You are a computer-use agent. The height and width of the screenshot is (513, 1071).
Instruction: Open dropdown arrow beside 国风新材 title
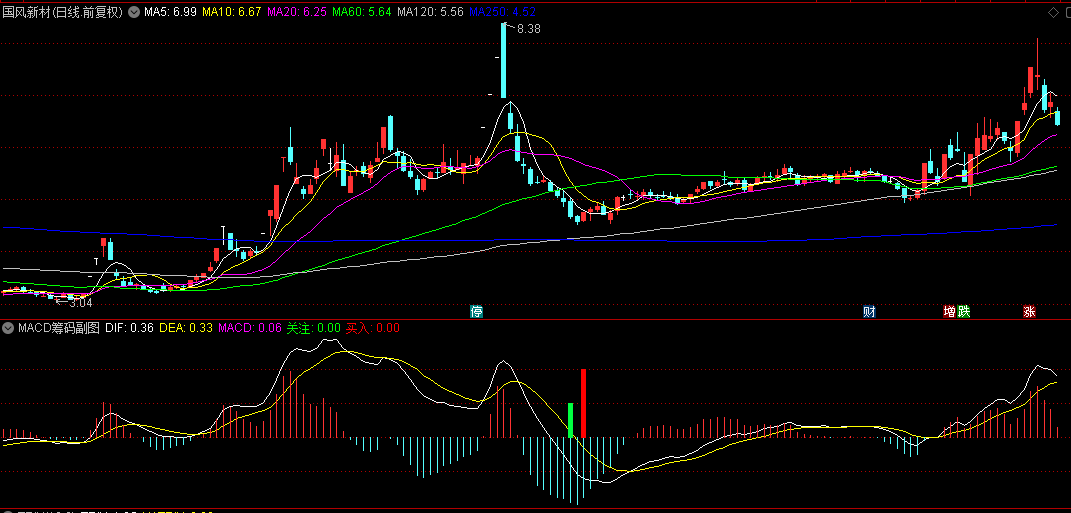tap(133, 12)
